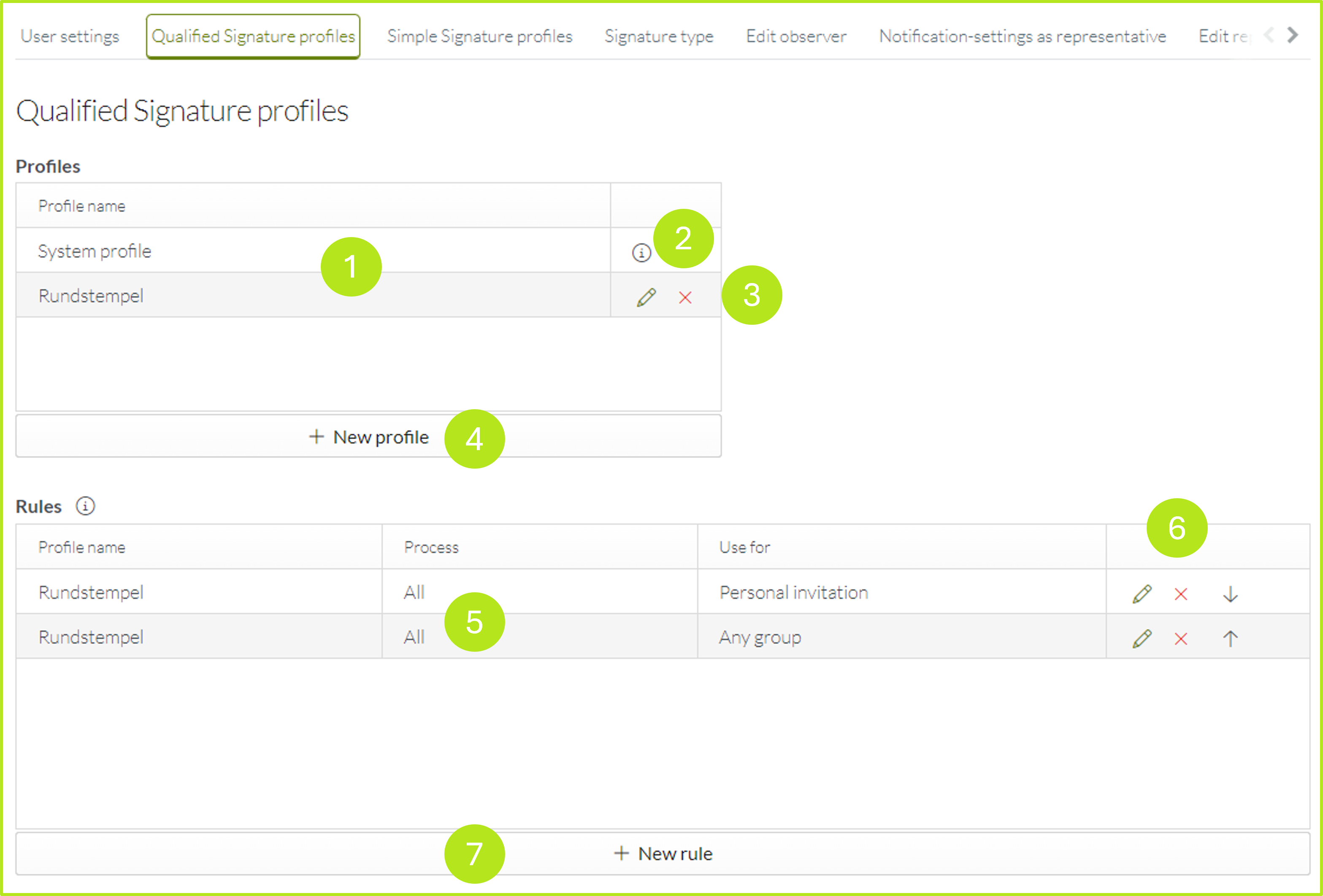Open the Edit observer tab

tap(795, 35)
